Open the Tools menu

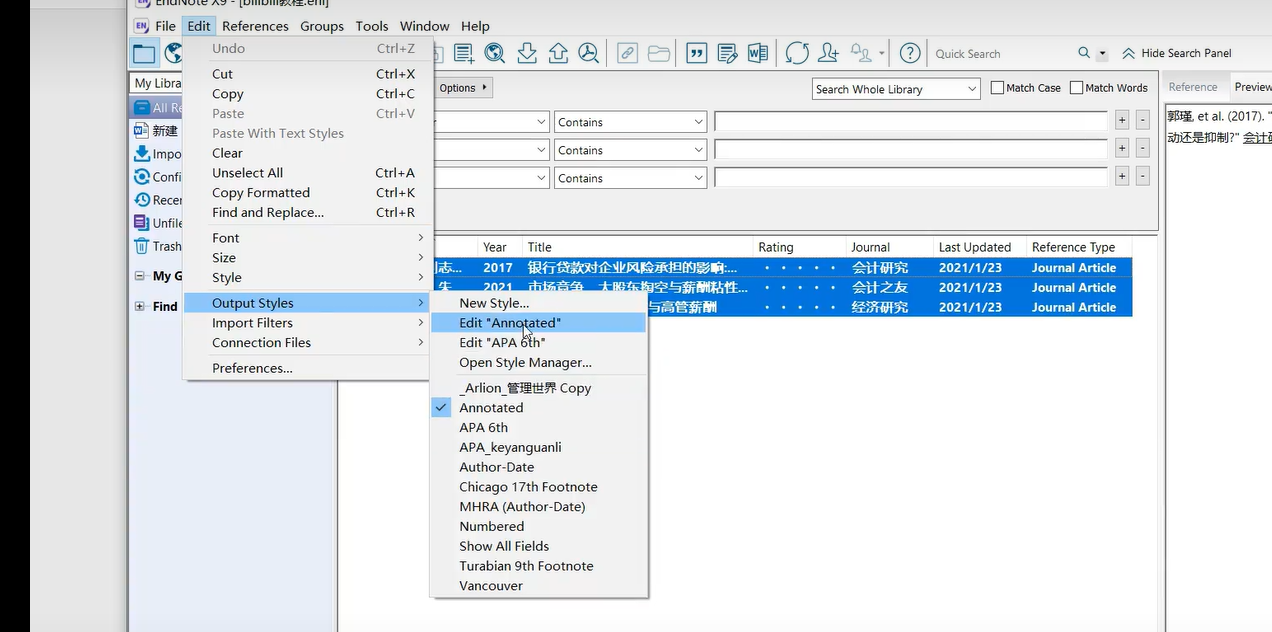pos(371,26)
